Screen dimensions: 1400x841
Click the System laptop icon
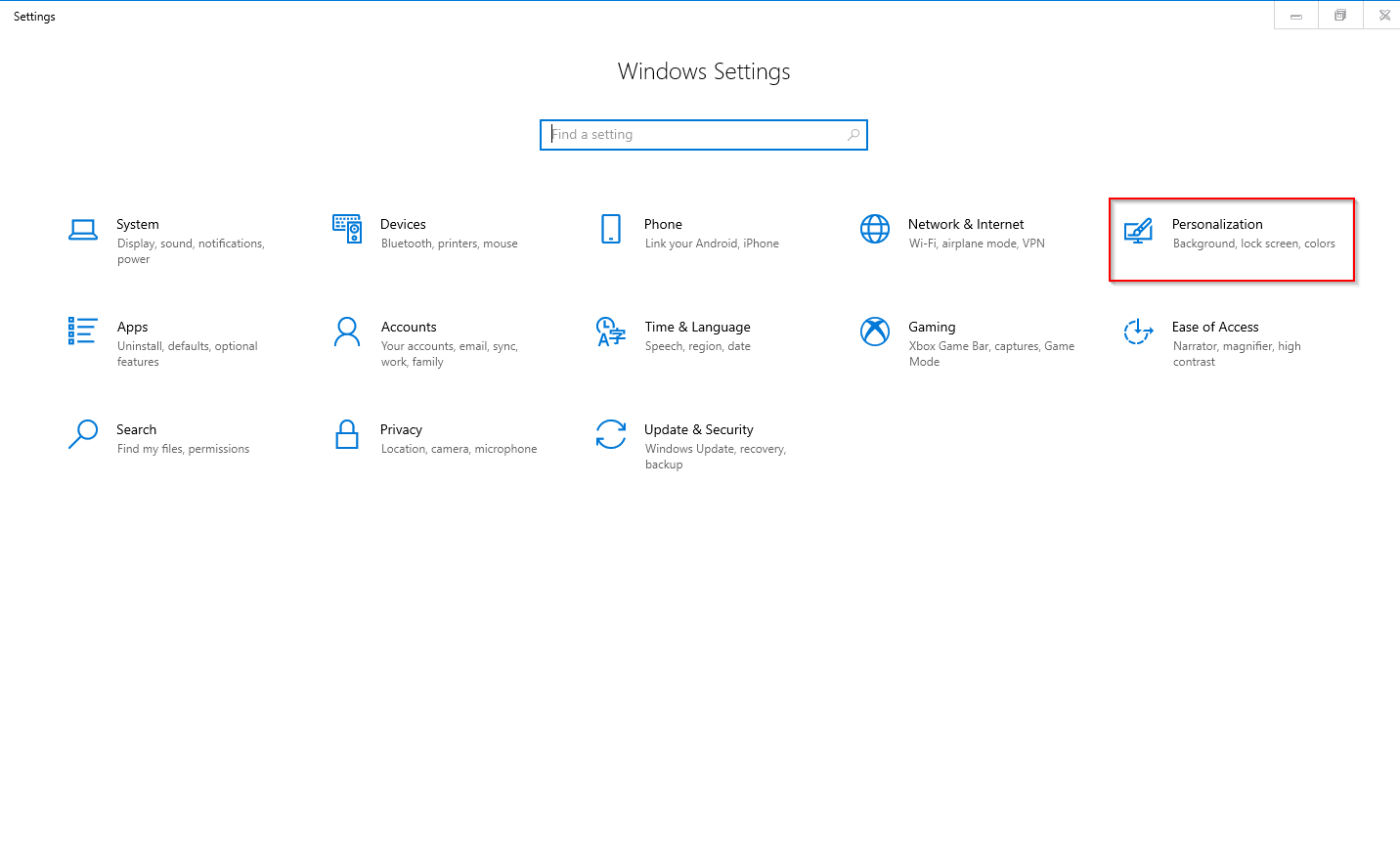pyautogui.click(x=83, y=230)
